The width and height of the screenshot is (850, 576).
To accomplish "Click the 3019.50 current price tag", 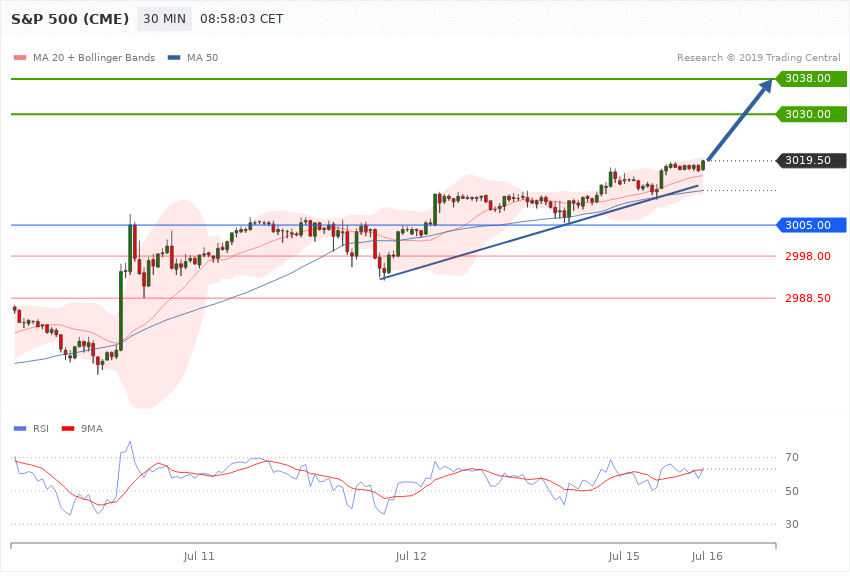I will pos(812,160).
